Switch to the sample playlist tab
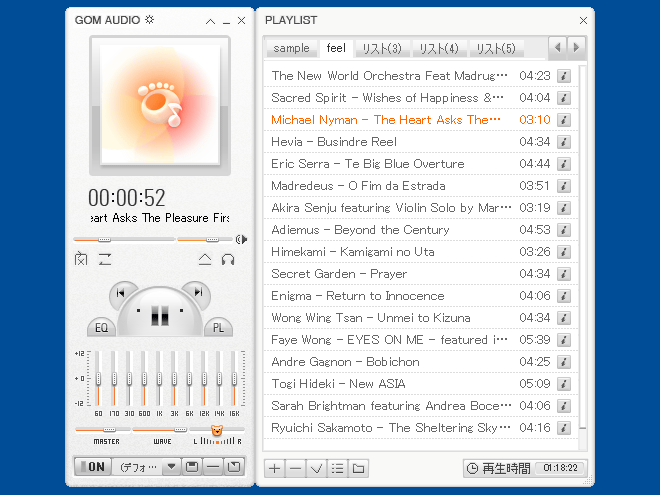Screen dimensions: 660x495 point(291,48)
